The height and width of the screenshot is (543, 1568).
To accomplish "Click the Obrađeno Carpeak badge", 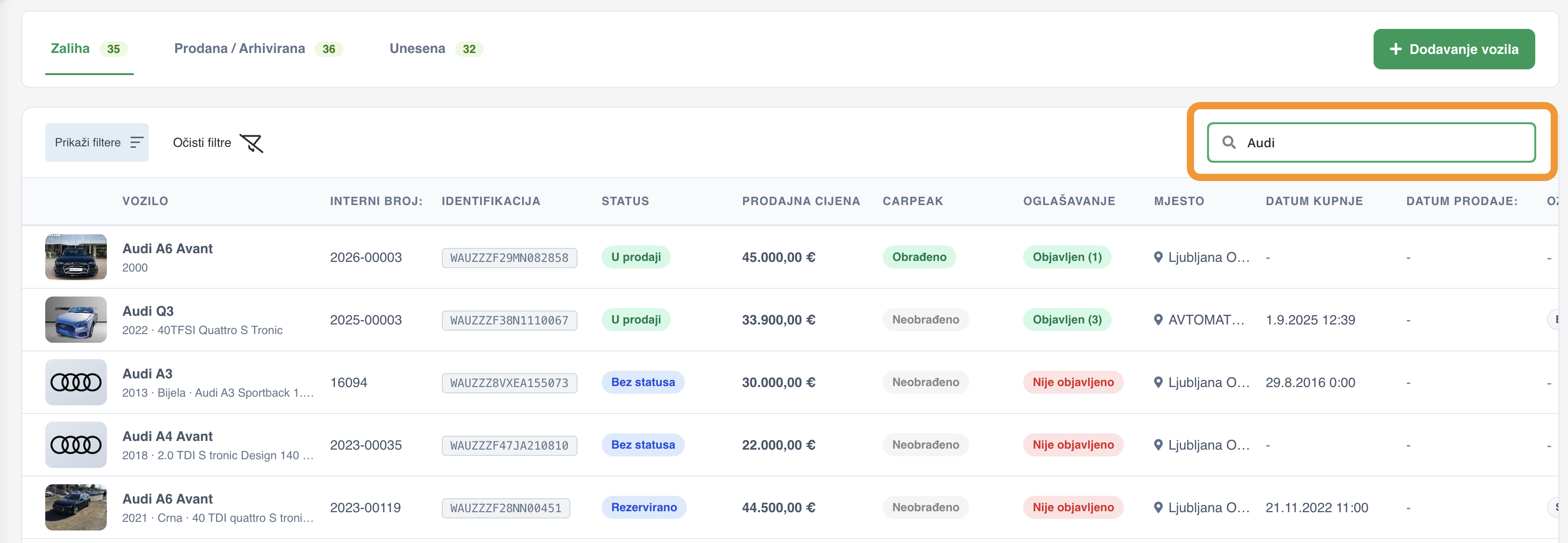I will tap(919, 257).
